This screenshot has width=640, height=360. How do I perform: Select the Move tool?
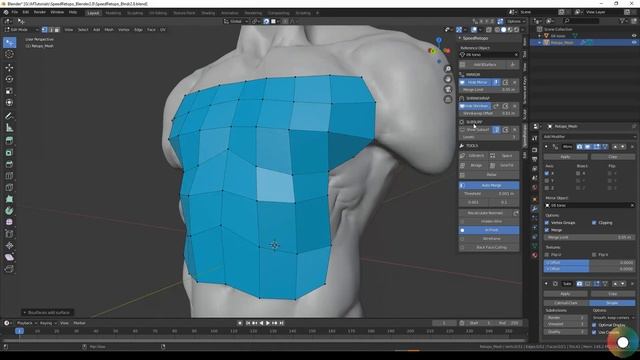(9, 67)
